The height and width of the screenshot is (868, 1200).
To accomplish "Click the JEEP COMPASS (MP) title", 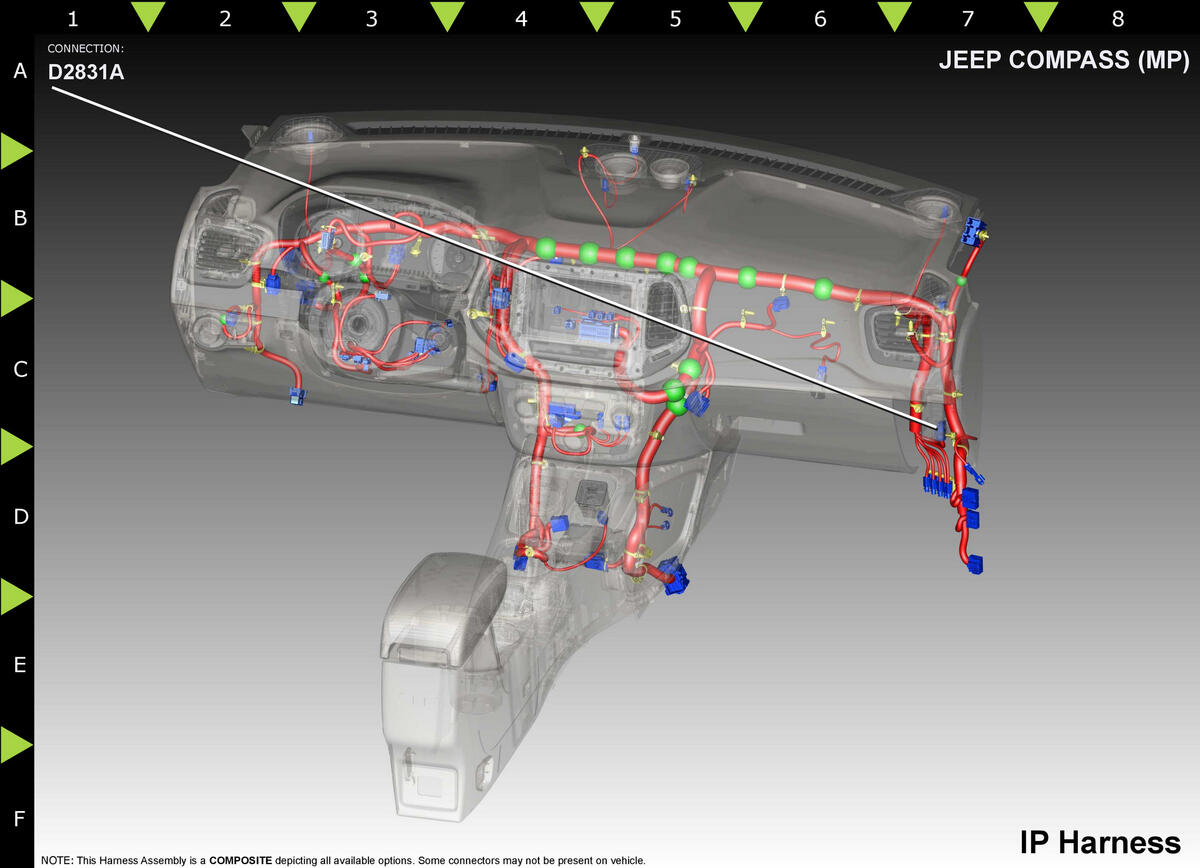I will (x=1064, y=60).
